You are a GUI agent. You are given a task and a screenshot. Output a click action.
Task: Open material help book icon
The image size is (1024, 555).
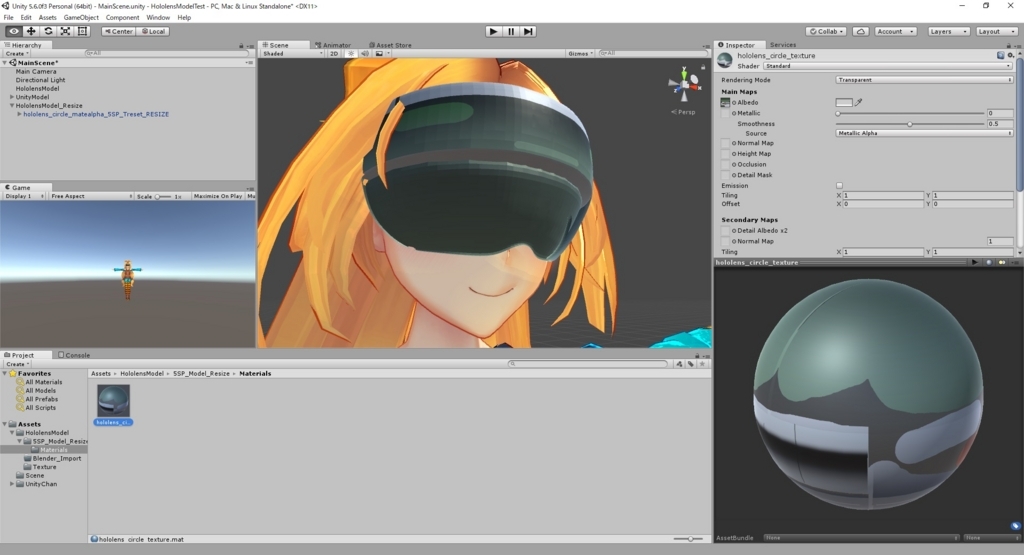(1000, 56)
